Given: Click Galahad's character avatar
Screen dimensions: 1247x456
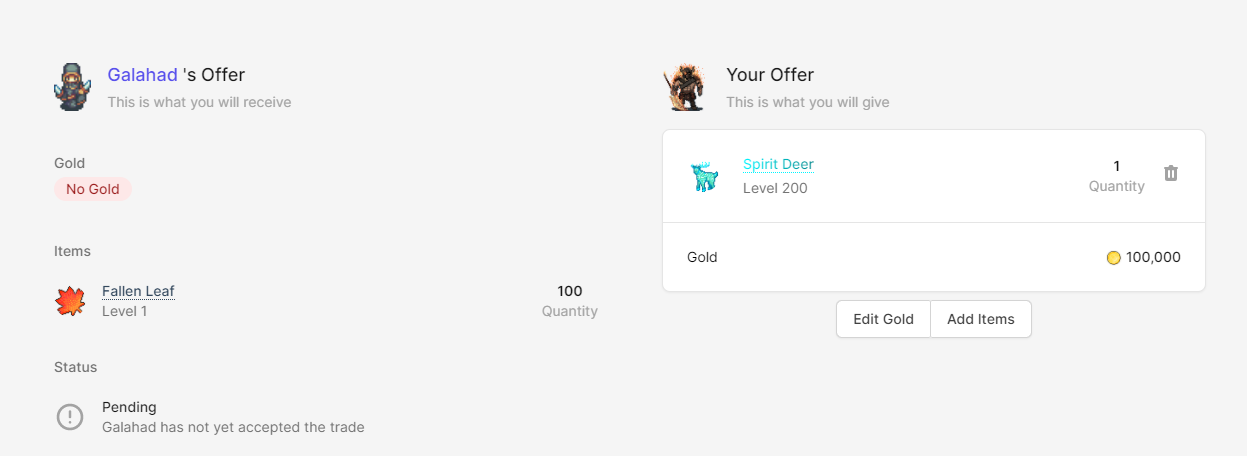Looking at the screenshot, I should [72, 87].
